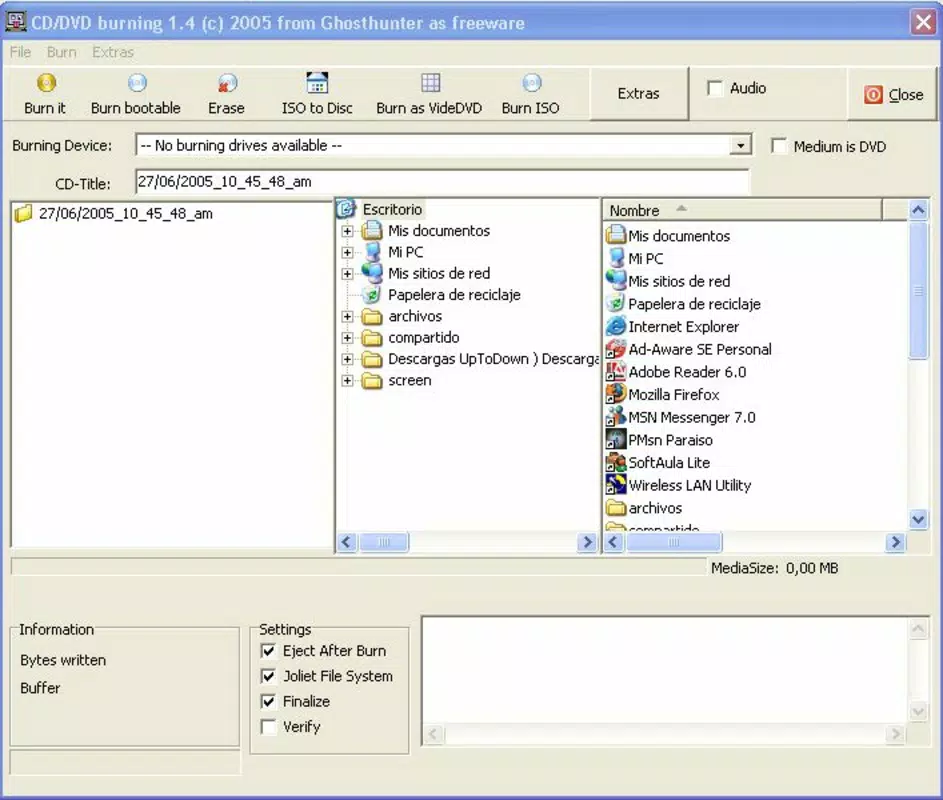Click Papelera de reciclaje icon in list
The width and height of the screenshot is (943, 800).
click(615, 303)
